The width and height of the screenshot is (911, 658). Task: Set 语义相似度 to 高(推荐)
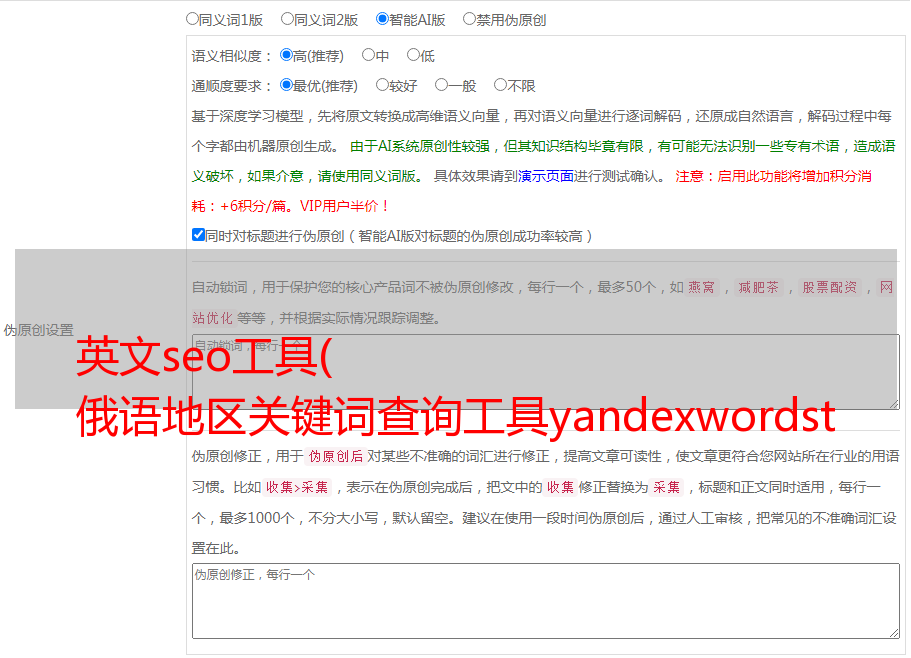point(286,55)
